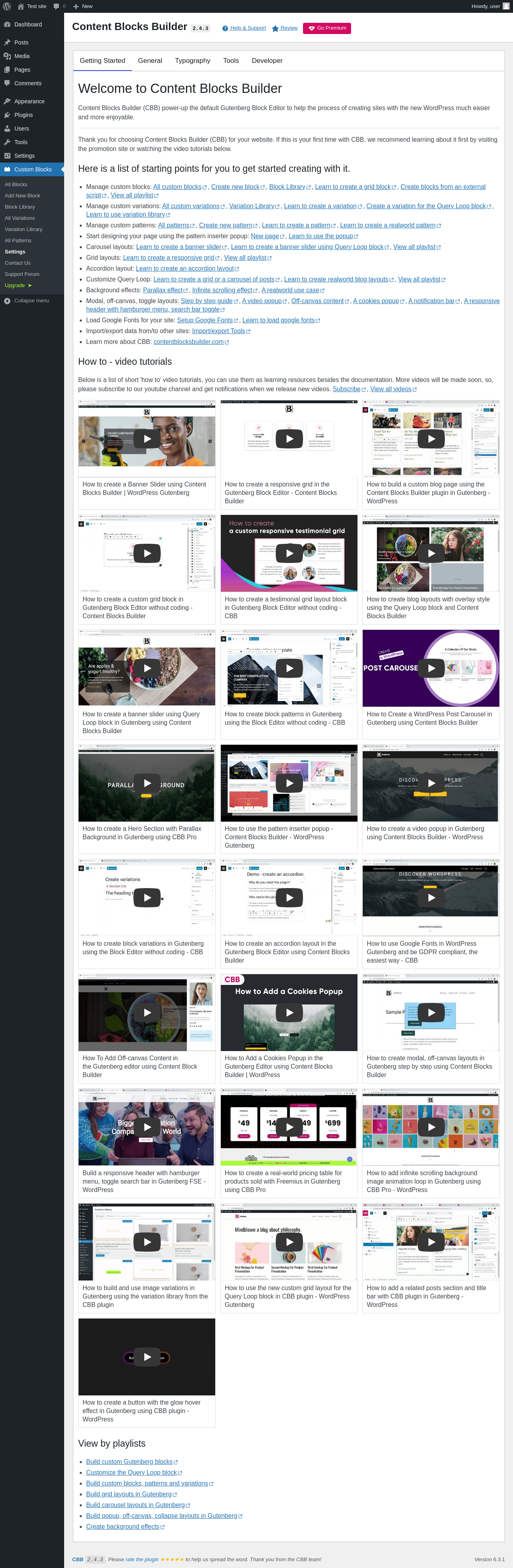The image size is (513, 1568).
Task: Open the Setup Google Fonts link
Action: 208,320
